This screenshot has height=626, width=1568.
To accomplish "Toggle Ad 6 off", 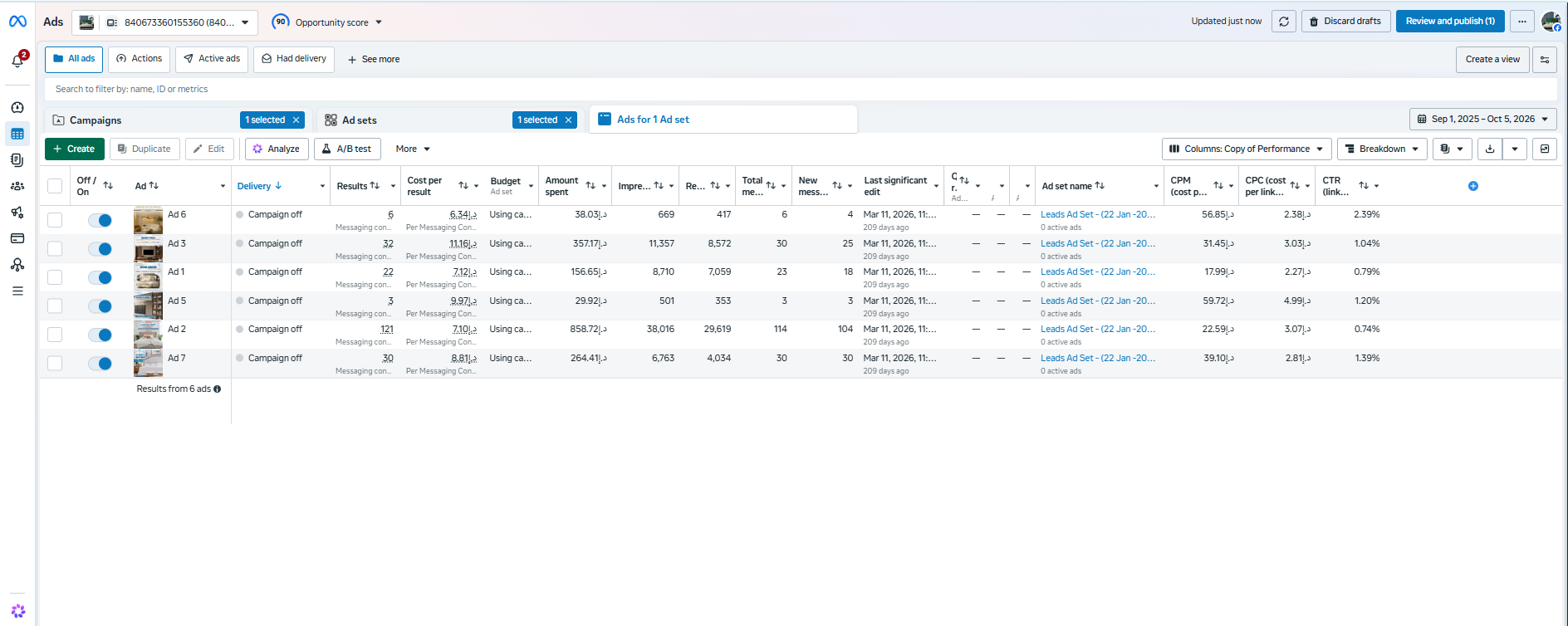I will click(x=100, y=220).
